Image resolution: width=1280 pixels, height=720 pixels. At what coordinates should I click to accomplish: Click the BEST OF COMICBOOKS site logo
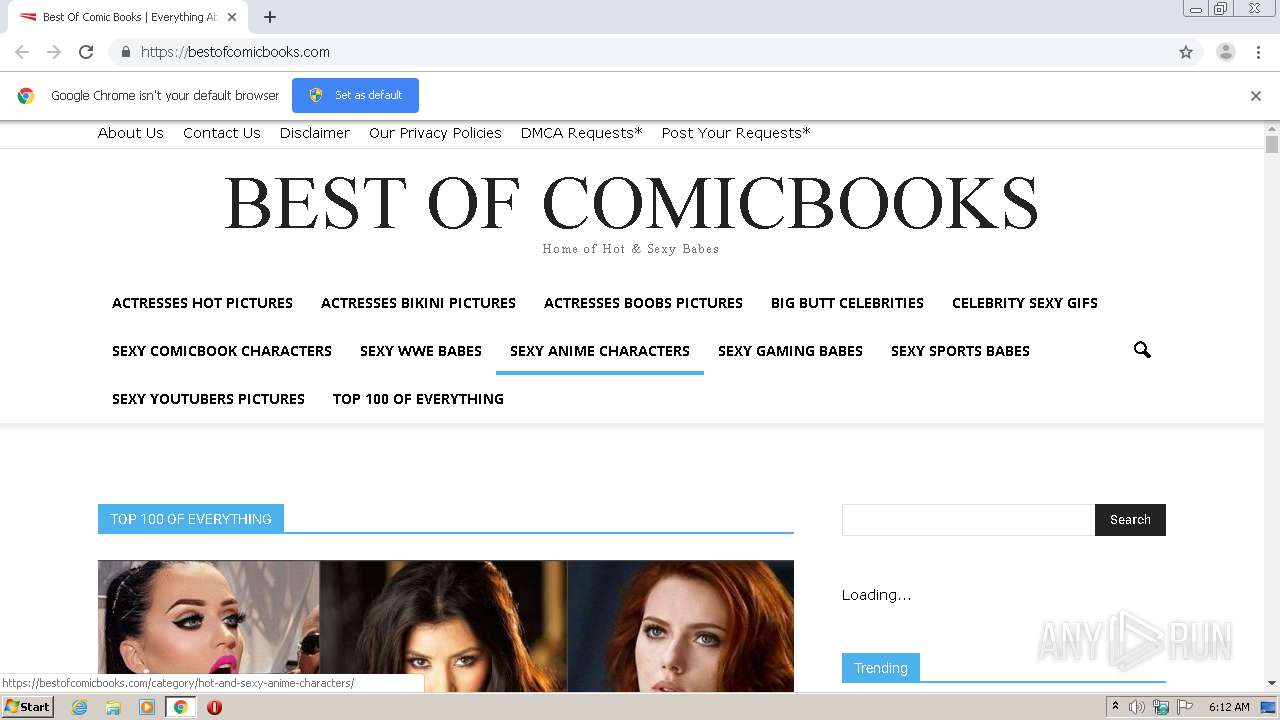631,203
